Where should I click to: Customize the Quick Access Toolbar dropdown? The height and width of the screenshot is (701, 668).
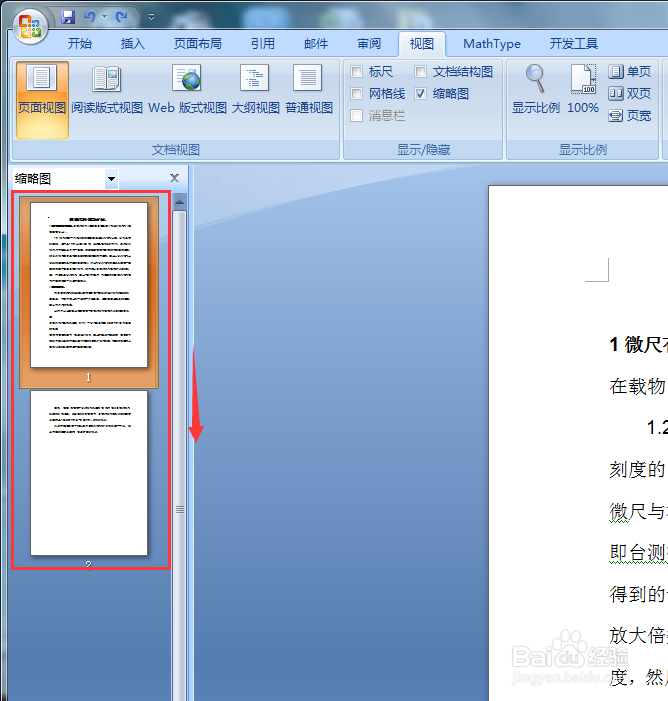point(152,17)
